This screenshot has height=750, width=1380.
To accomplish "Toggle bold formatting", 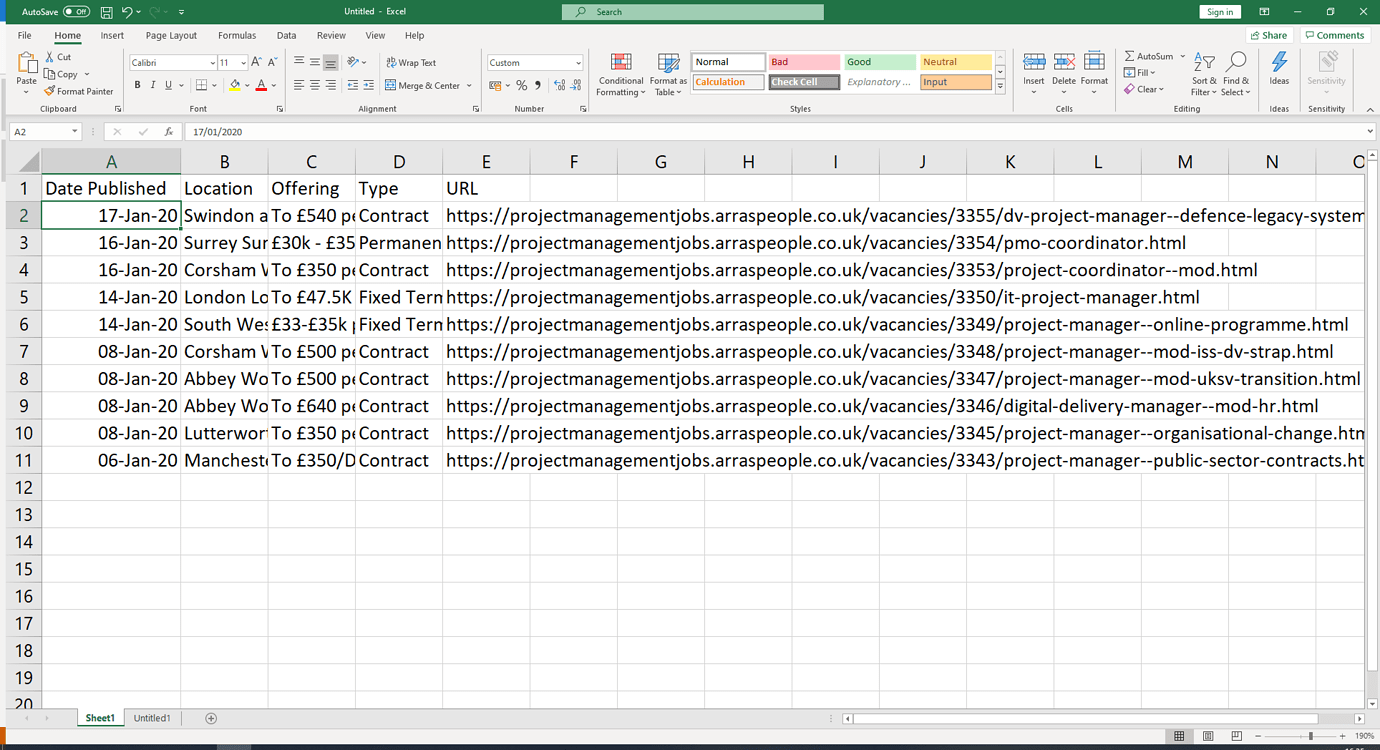I will click(138, 85).
